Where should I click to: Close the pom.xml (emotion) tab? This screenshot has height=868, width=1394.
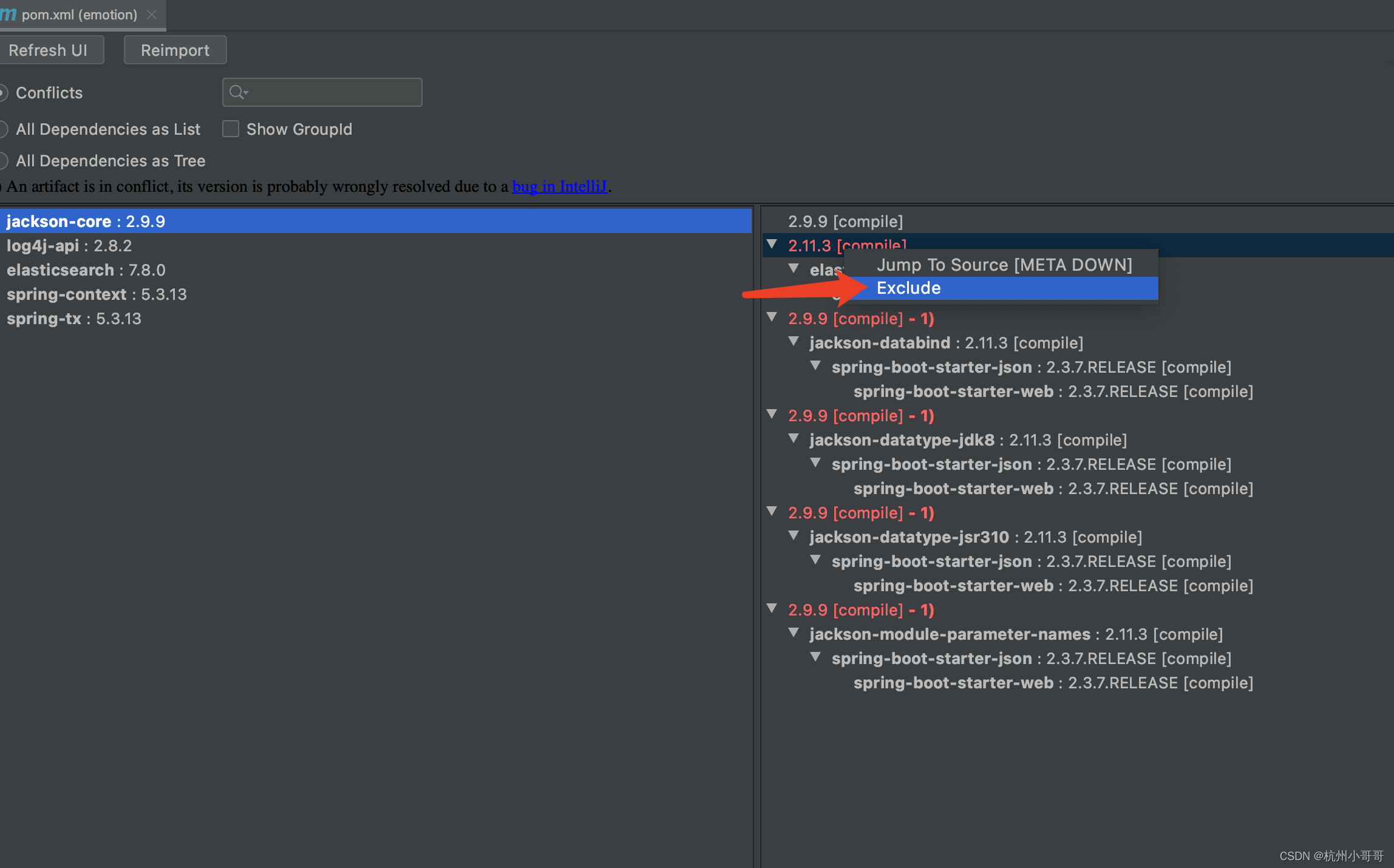point(151,15)
